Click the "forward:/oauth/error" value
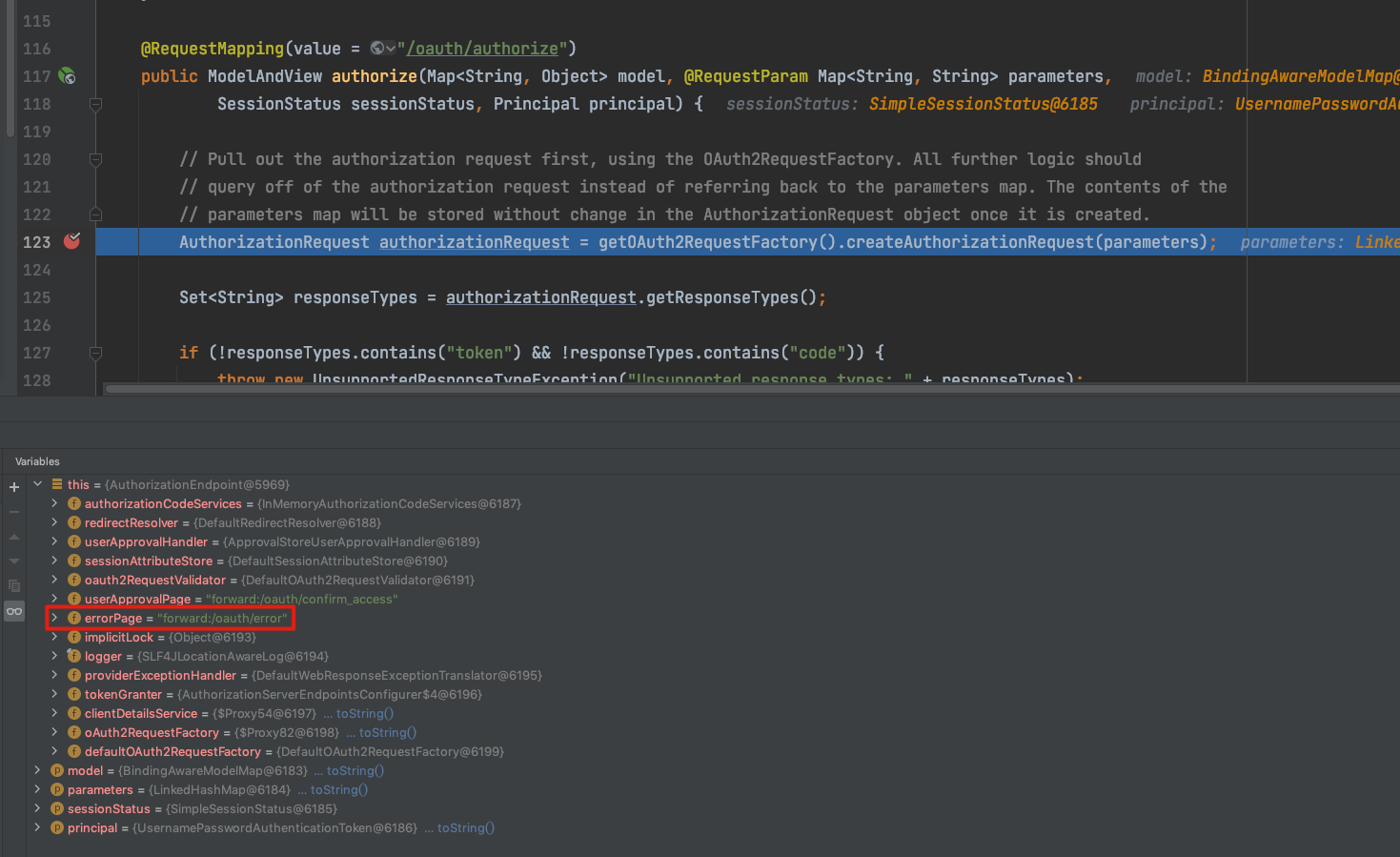This screenshot has width=1400, height=857. tap(222, 618)
